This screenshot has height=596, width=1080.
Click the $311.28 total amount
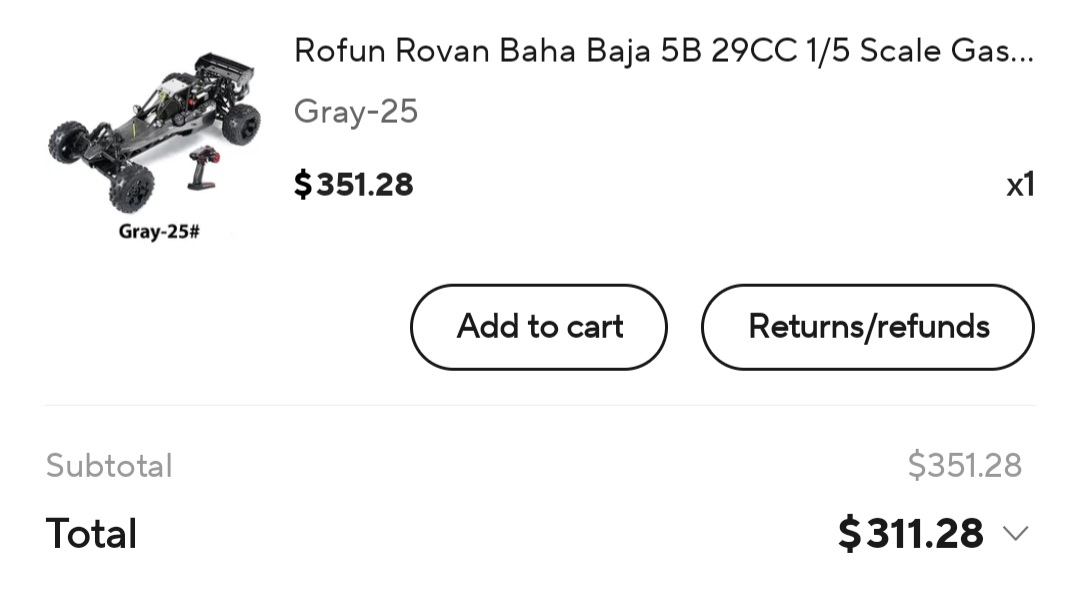click(911, 533)
